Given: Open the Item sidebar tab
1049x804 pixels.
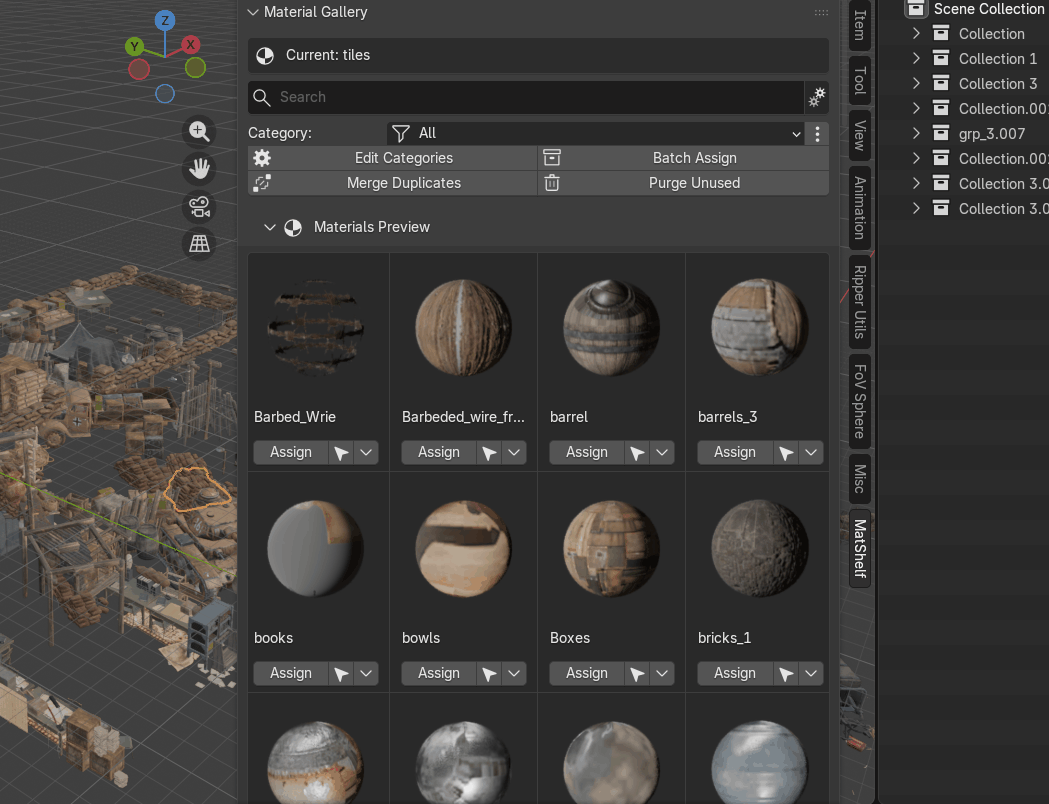Looking at the screenshot, I should (860, 25).
